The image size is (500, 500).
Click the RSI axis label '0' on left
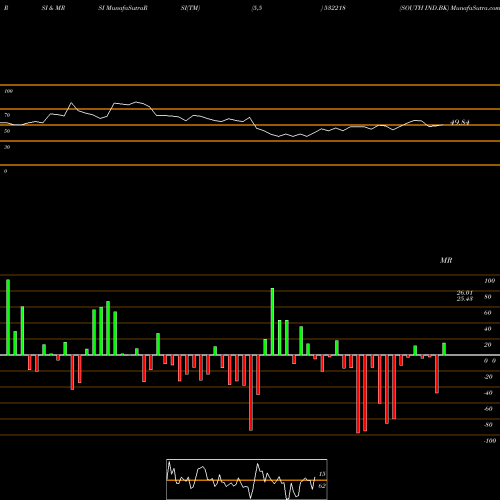point(5,171)
